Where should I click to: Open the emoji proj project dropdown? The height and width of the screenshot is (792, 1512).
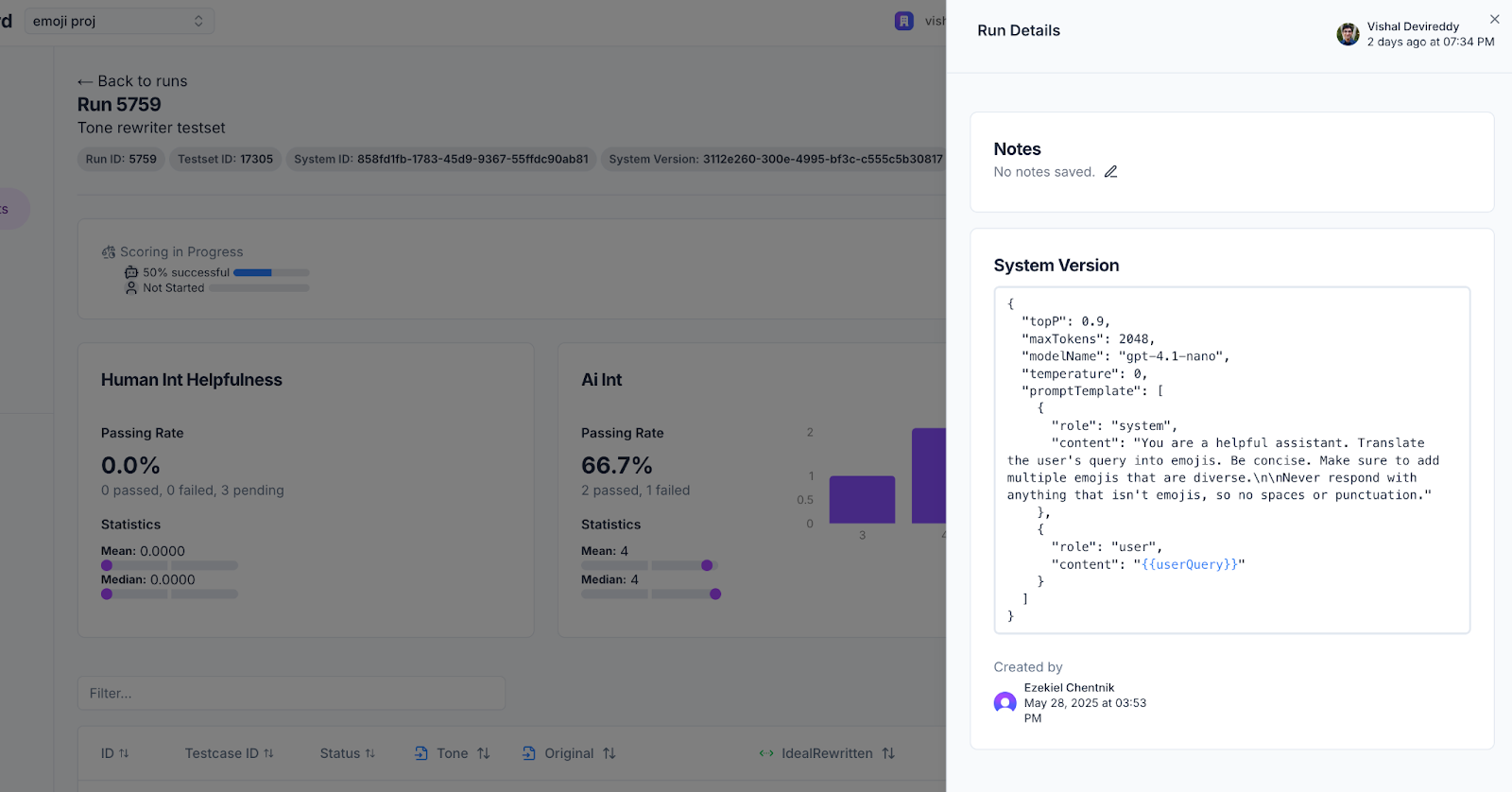119,21
